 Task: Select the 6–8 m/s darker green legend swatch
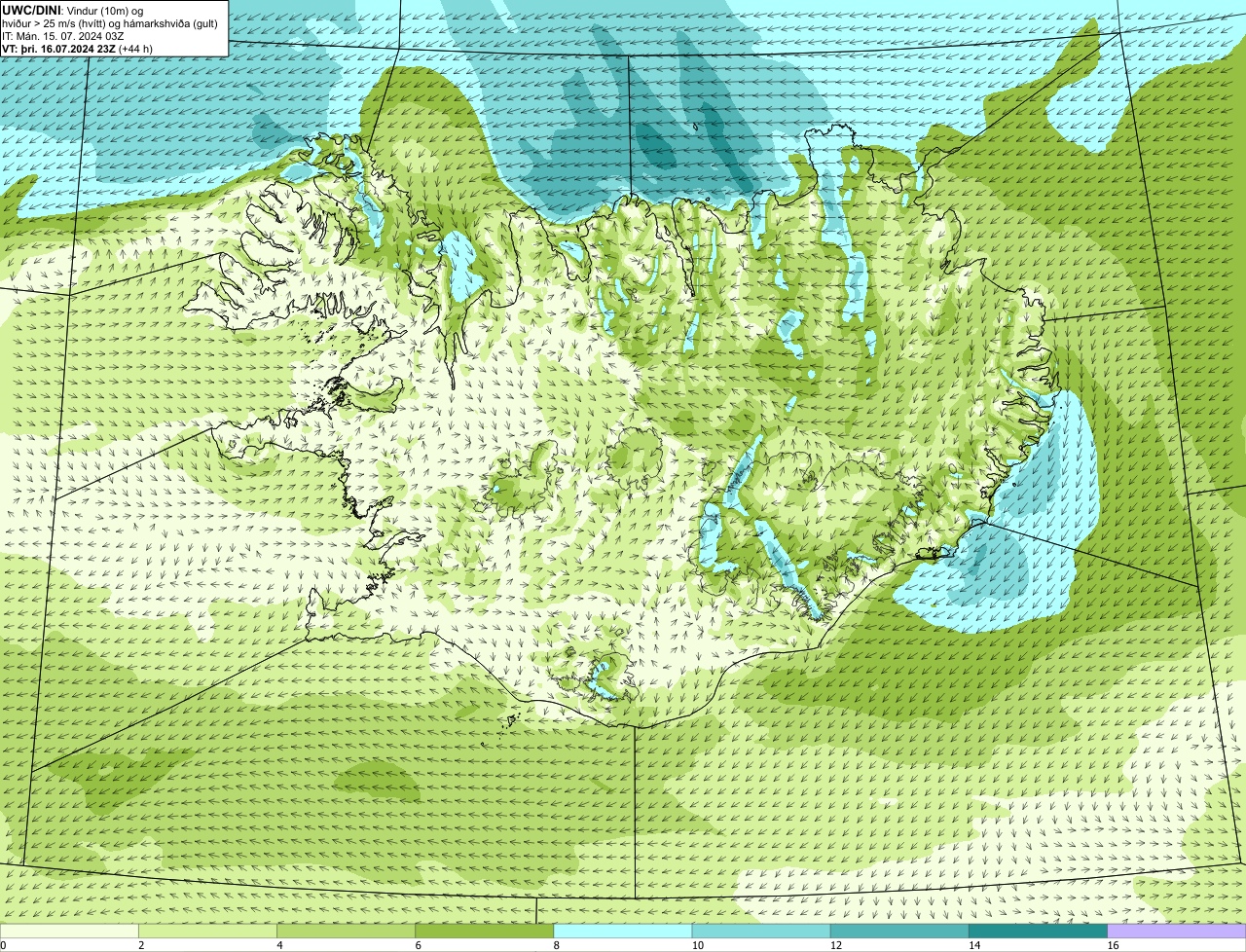coord(485,931)
